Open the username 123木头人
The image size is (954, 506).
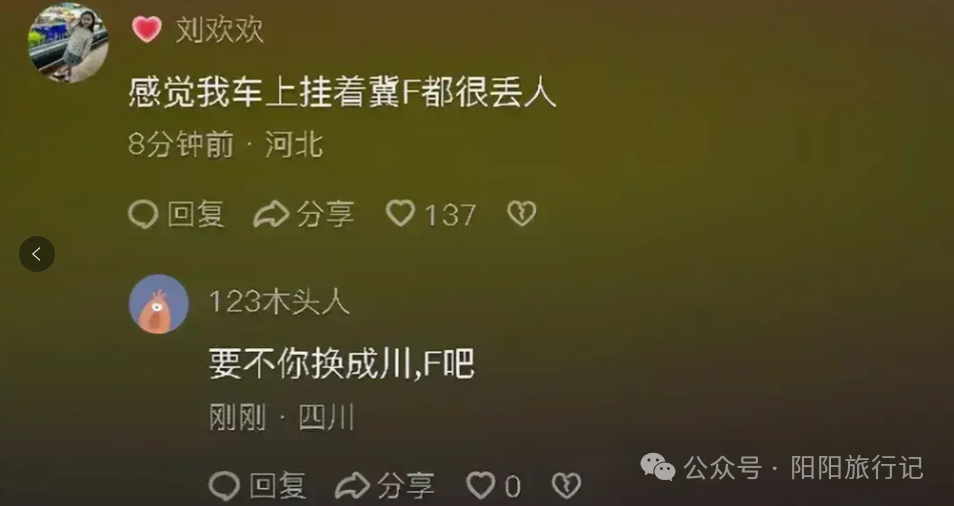tap(279, 302)
